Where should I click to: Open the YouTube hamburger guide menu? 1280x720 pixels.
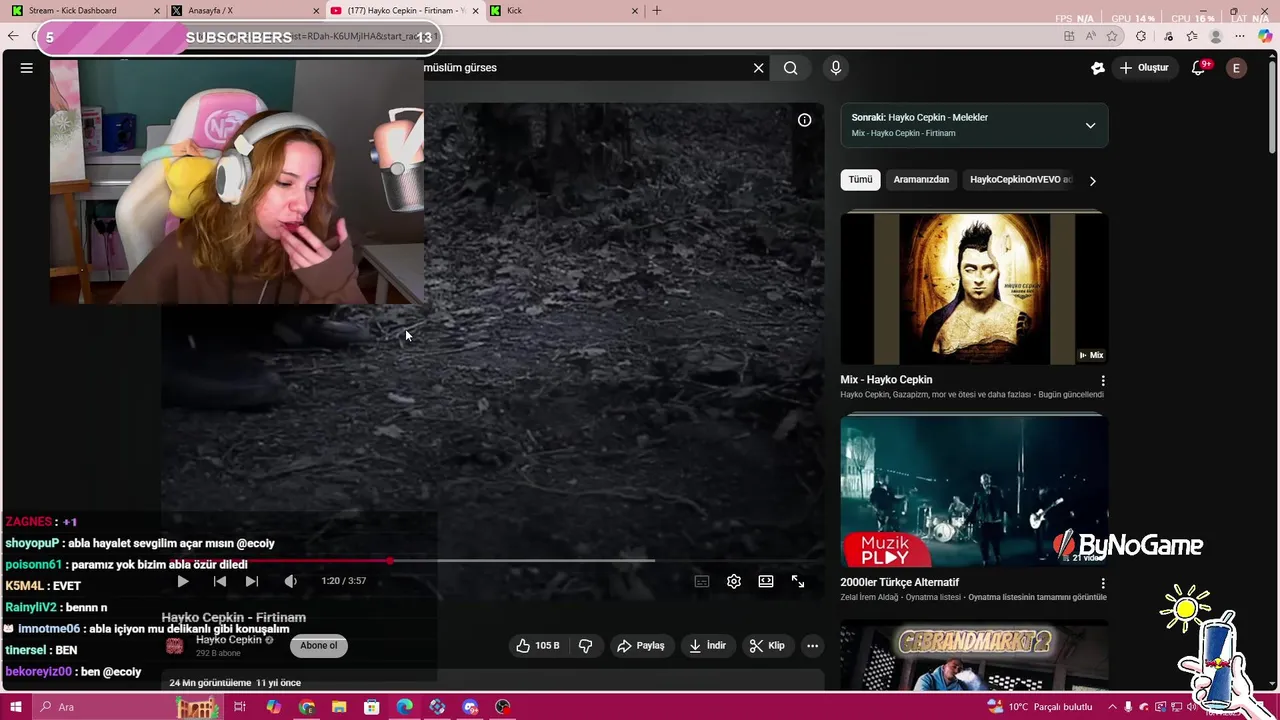tap(27, 68)
